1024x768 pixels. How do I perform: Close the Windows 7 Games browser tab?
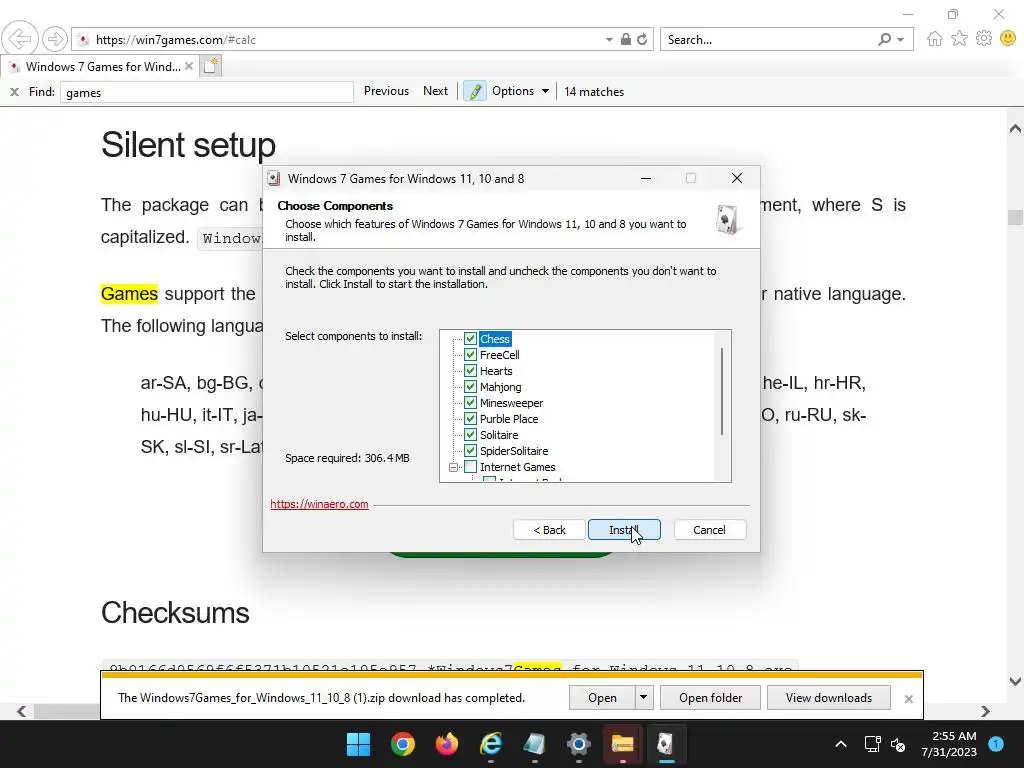coord(189,66)
